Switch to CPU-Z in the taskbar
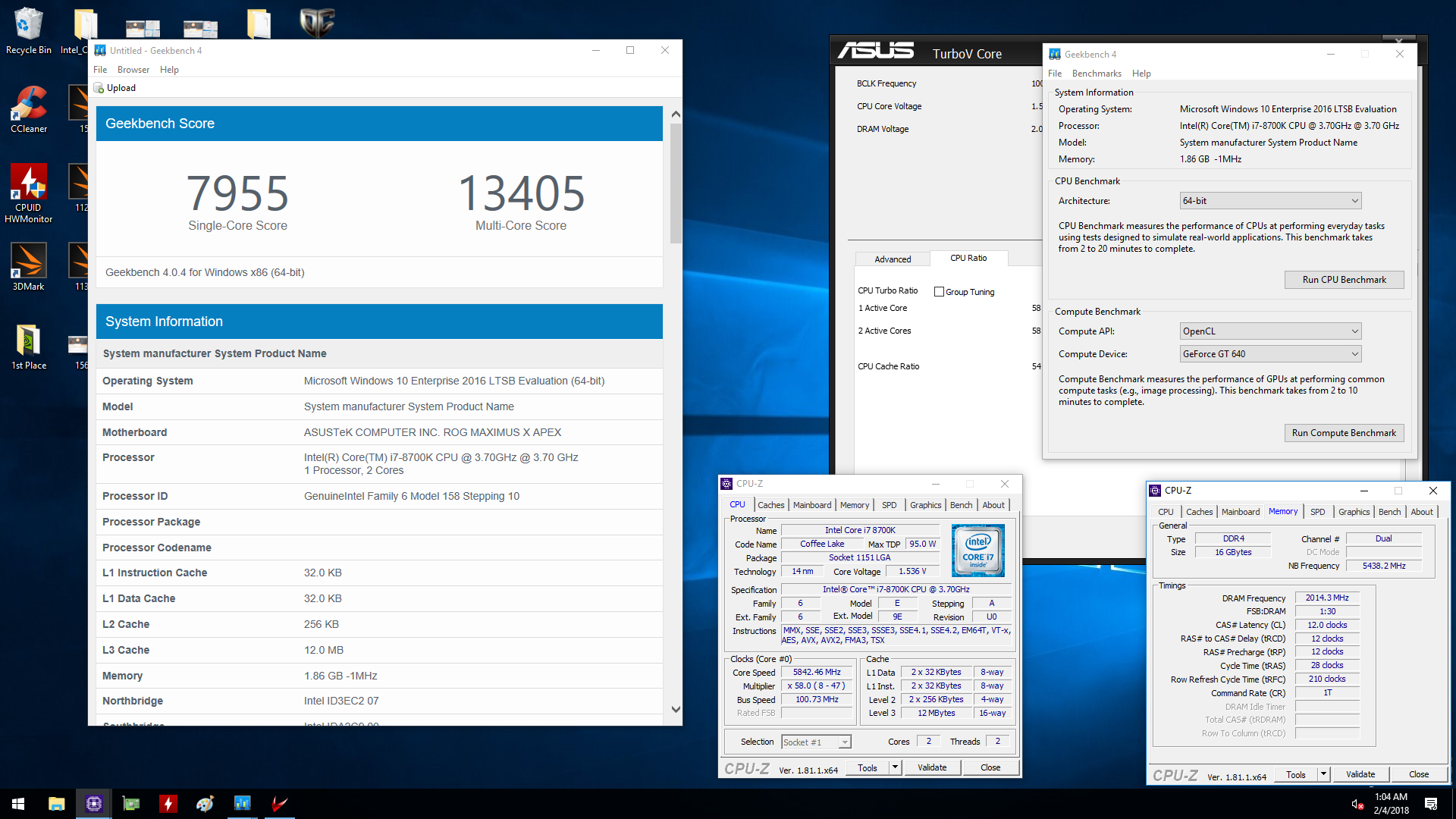1456x819 pixels. (94, 804)
